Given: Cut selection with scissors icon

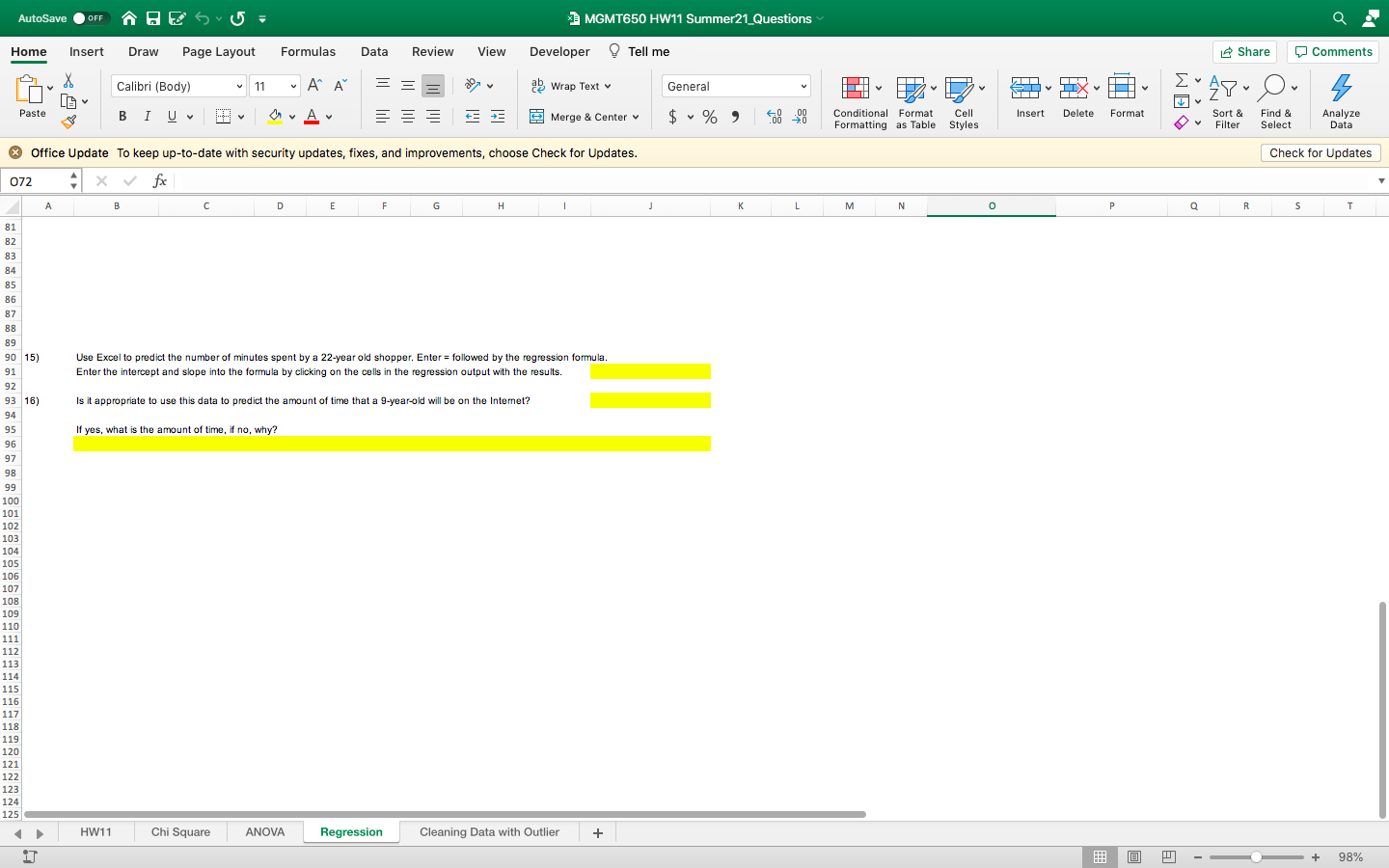Looking at the screenshot, I should (68, 81).
